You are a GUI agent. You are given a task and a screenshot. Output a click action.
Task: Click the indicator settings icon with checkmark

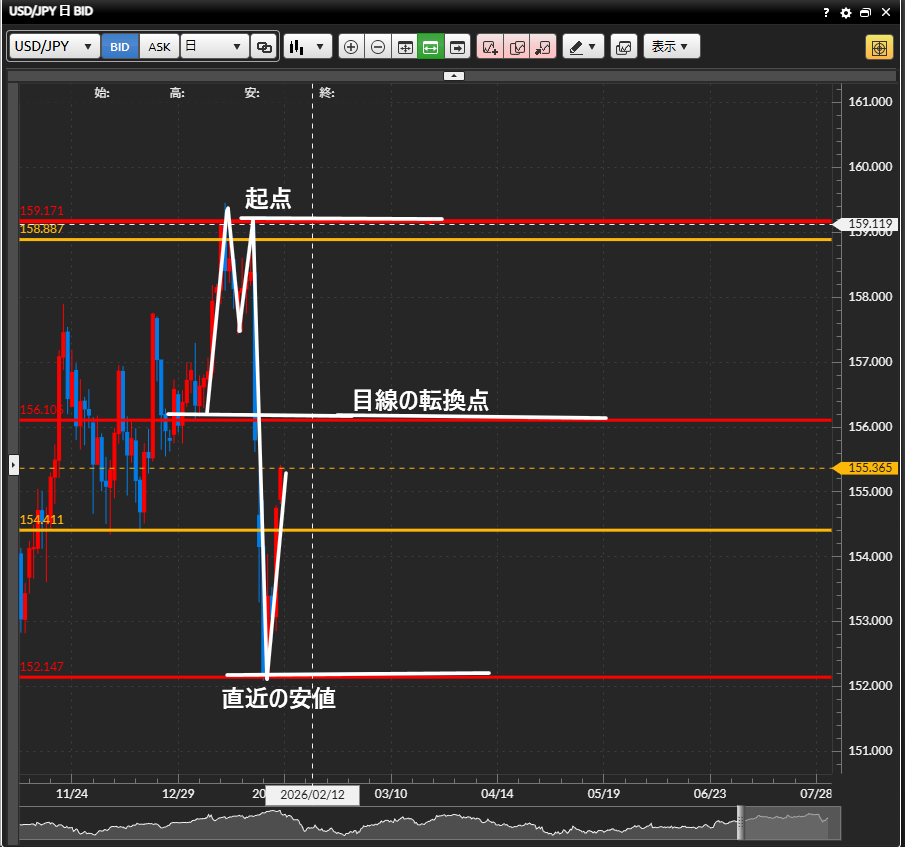pos(517,47)
